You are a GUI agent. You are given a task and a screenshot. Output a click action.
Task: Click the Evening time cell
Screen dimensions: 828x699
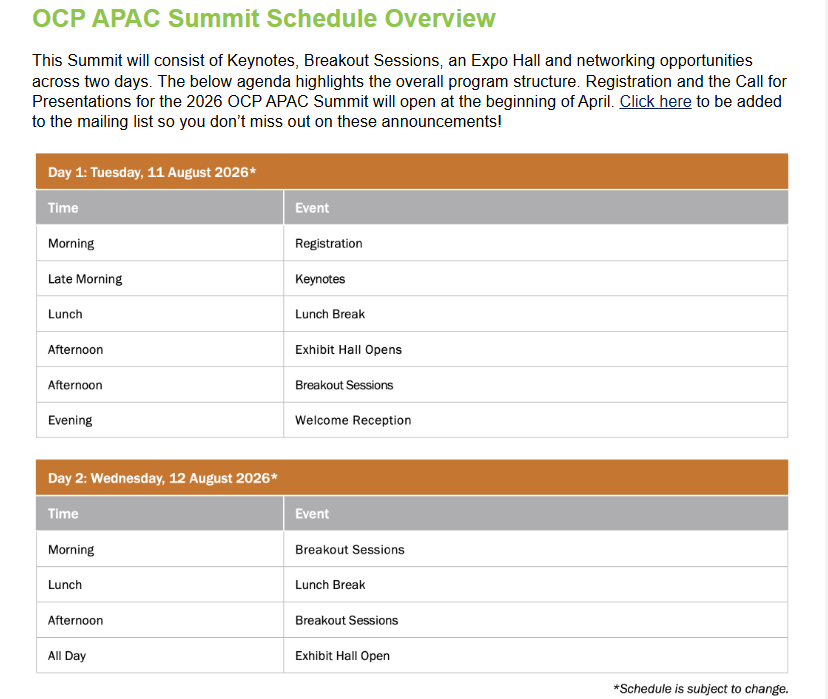(70, 421)
